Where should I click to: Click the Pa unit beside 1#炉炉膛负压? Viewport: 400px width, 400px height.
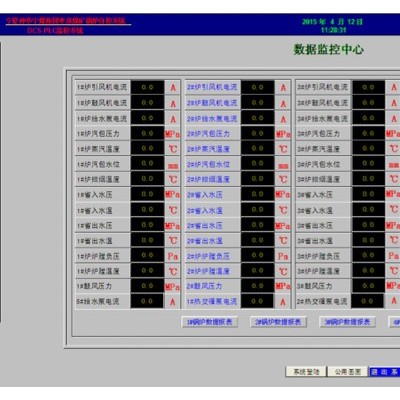[x=173, y=256]
